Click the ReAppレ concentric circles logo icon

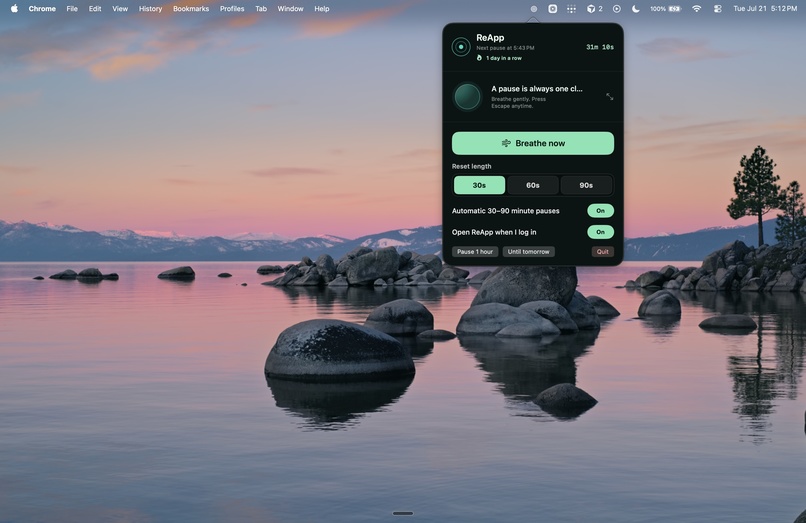[x=461, y=47]
